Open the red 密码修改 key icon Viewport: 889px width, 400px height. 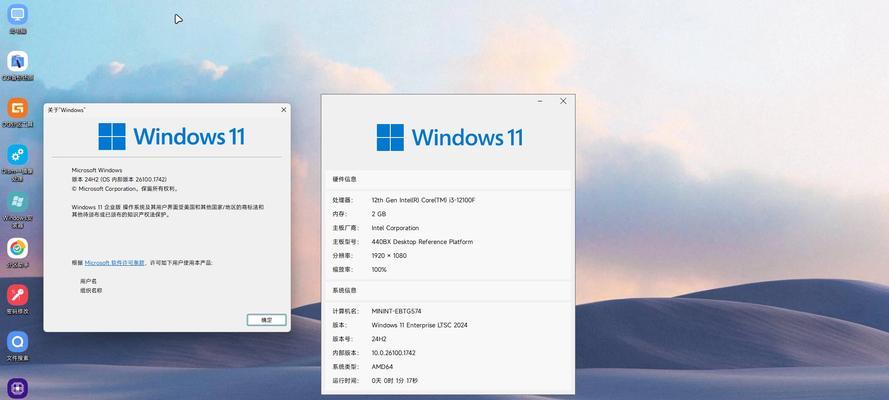coord(18,295)
